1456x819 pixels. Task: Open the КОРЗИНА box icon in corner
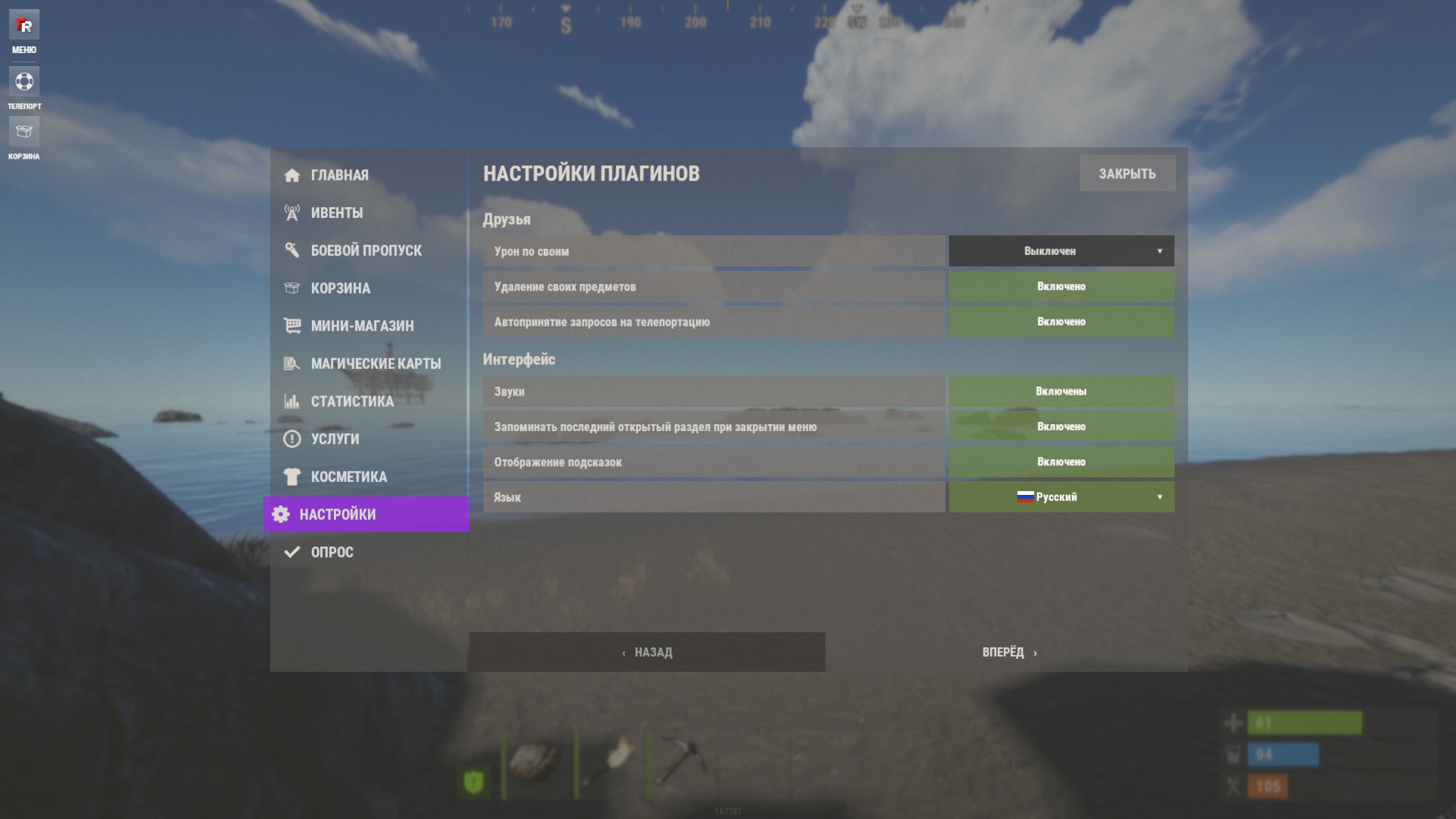point(24,131)
